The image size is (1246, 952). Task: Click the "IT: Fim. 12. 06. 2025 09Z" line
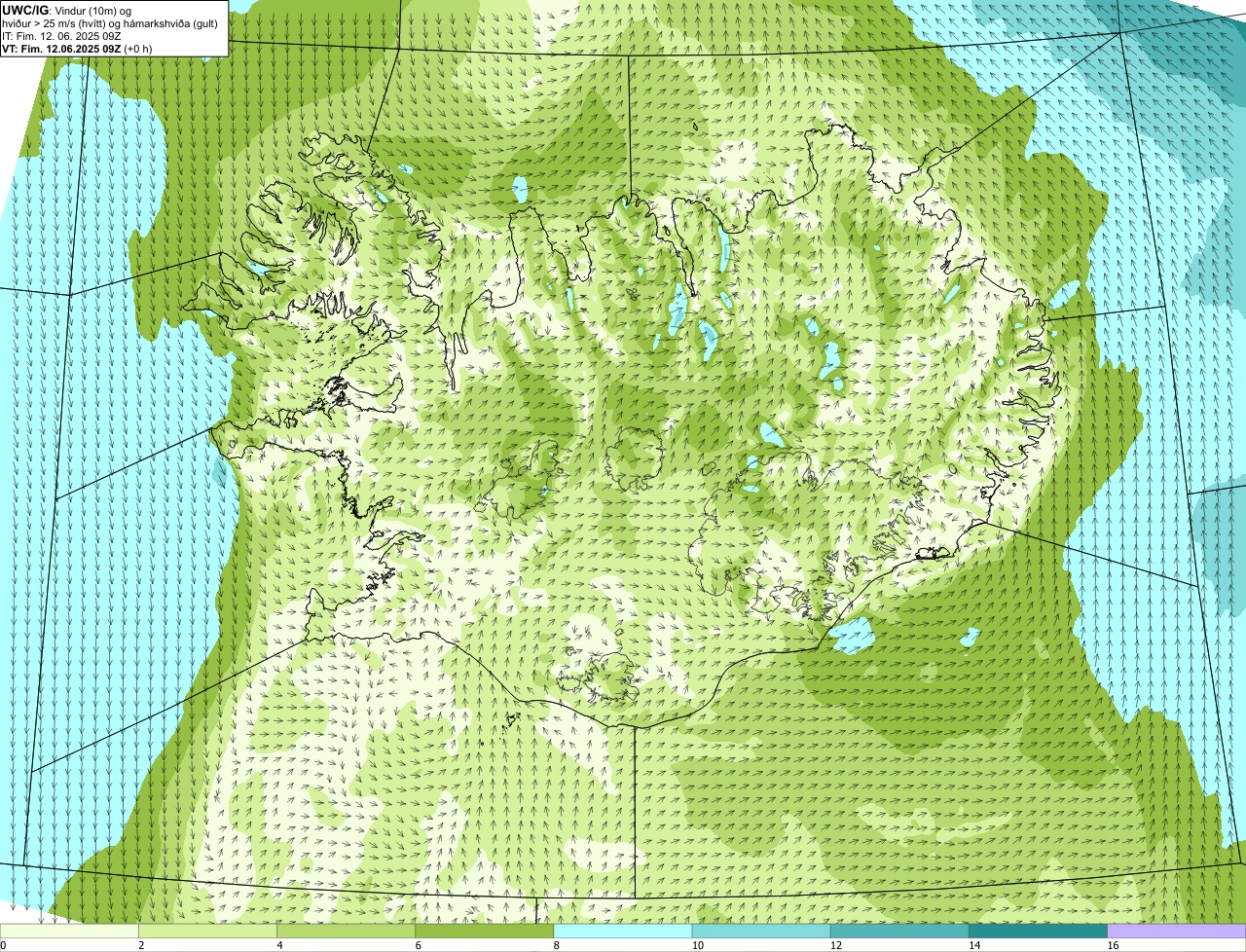[x=61, y=36]
